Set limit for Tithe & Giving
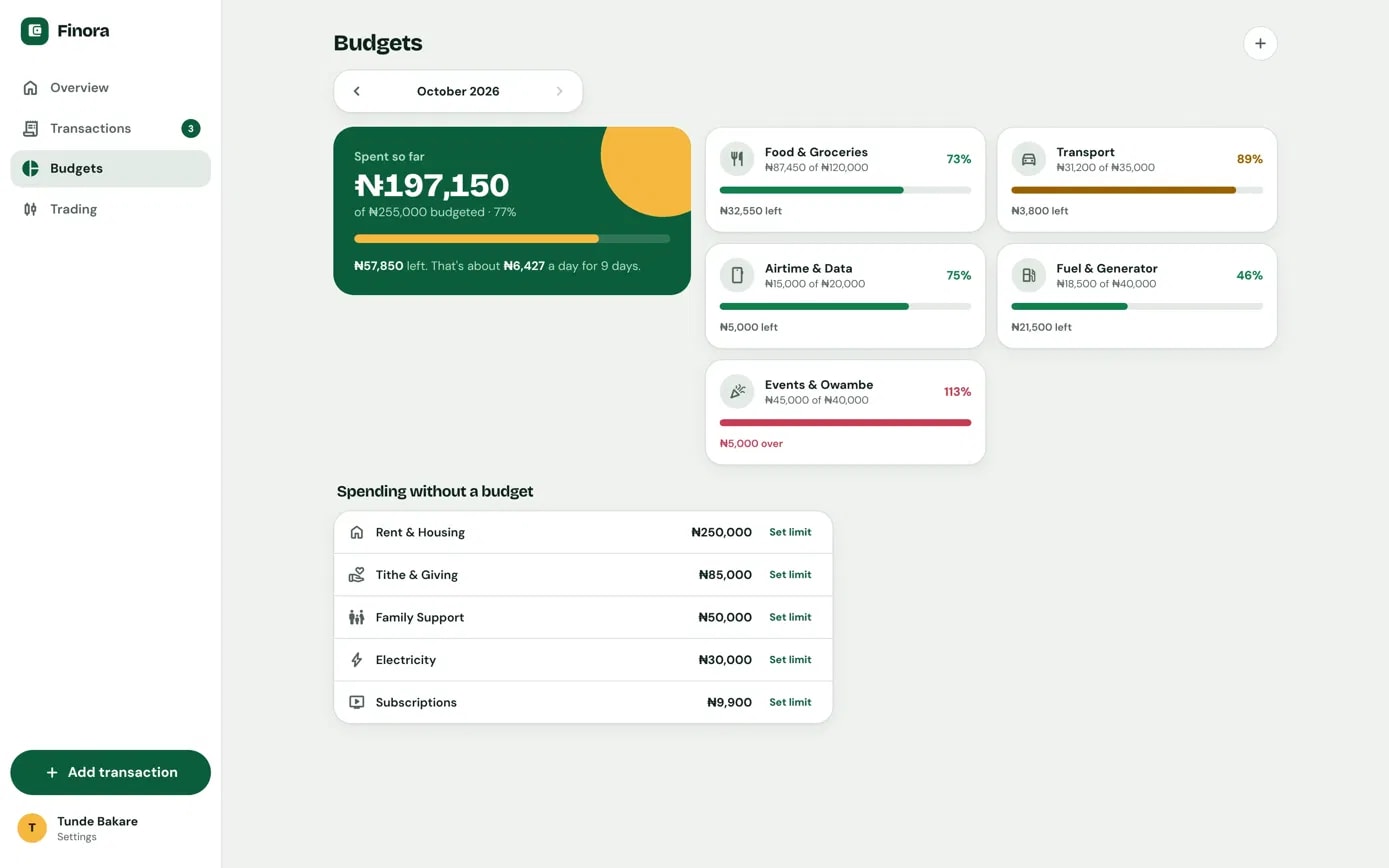1389x868 pixels. [790, 575]
